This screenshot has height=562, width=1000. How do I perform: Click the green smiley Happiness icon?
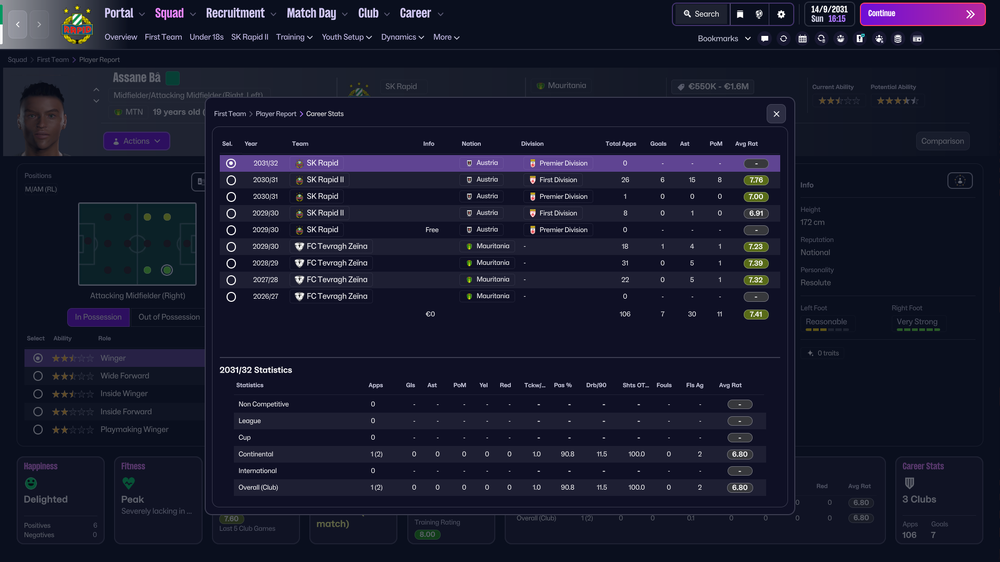31,484
